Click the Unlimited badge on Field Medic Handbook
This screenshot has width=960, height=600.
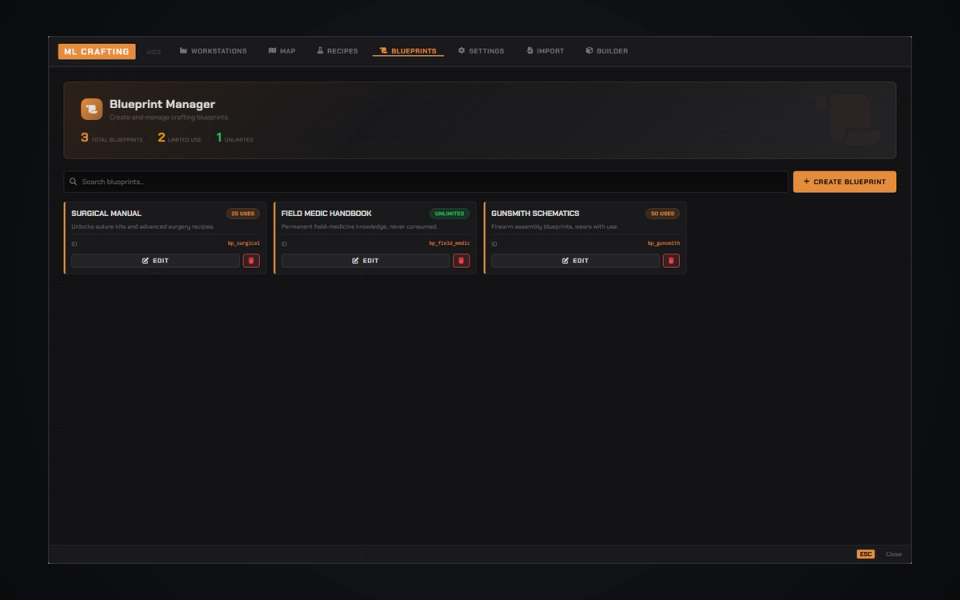coord(449,214)
